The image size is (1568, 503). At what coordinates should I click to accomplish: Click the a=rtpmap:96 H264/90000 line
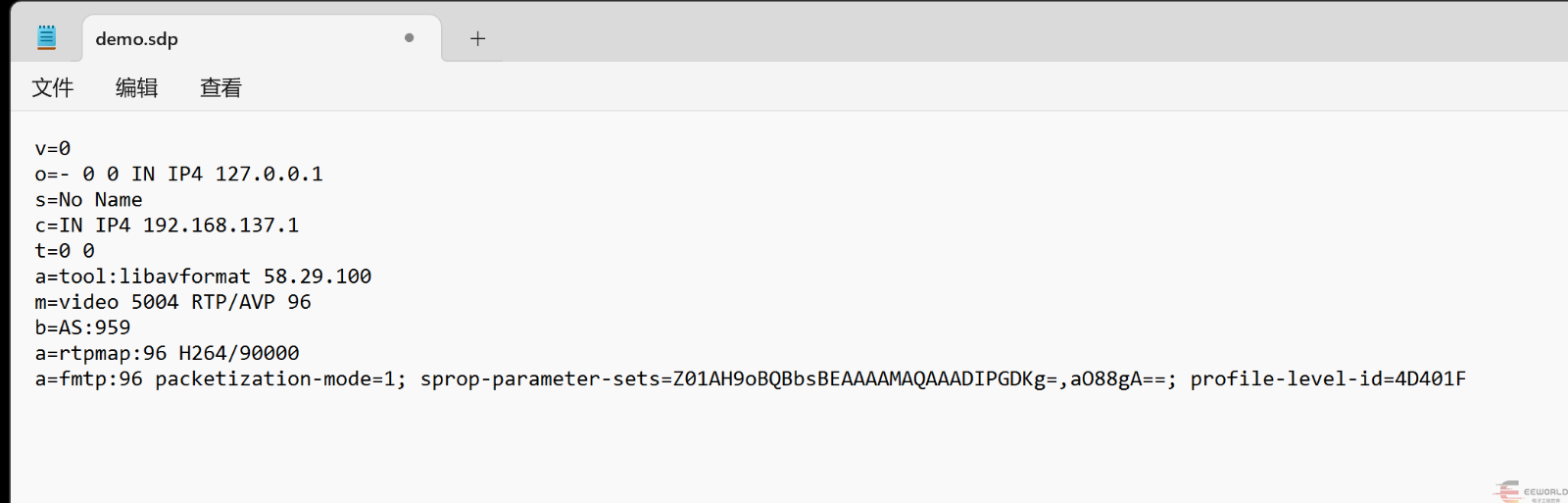(x=167, y=353)
